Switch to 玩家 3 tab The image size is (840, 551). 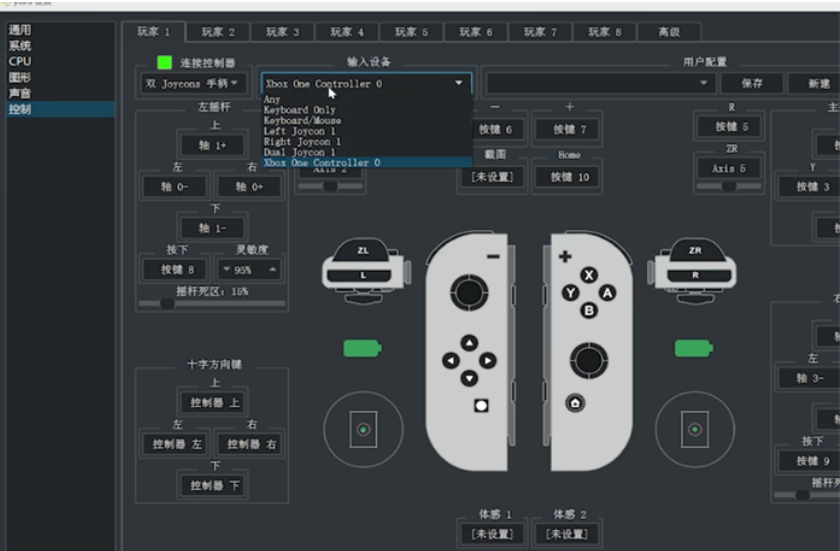283,32
